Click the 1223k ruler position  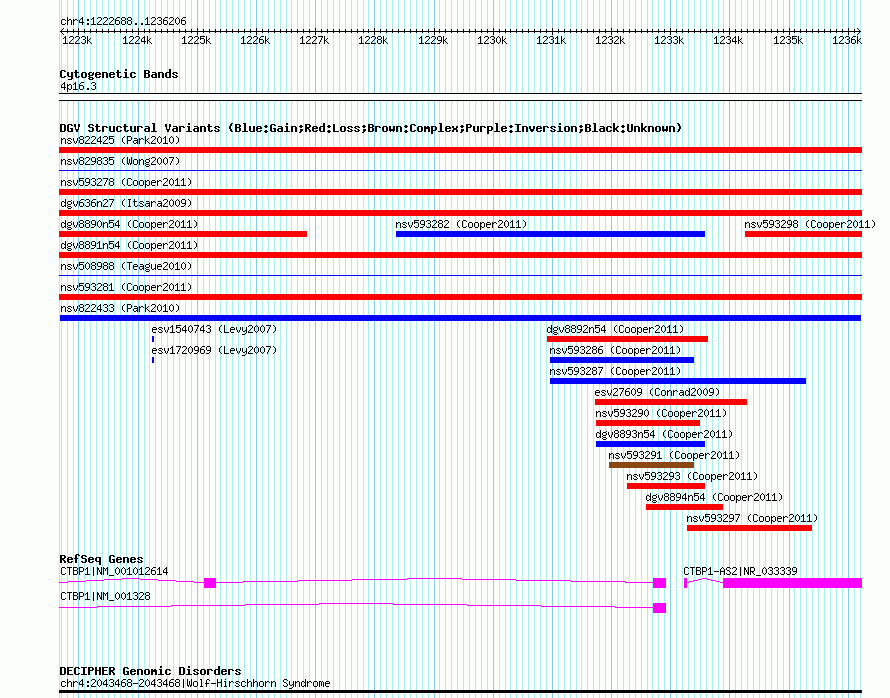tap(77, 40)
